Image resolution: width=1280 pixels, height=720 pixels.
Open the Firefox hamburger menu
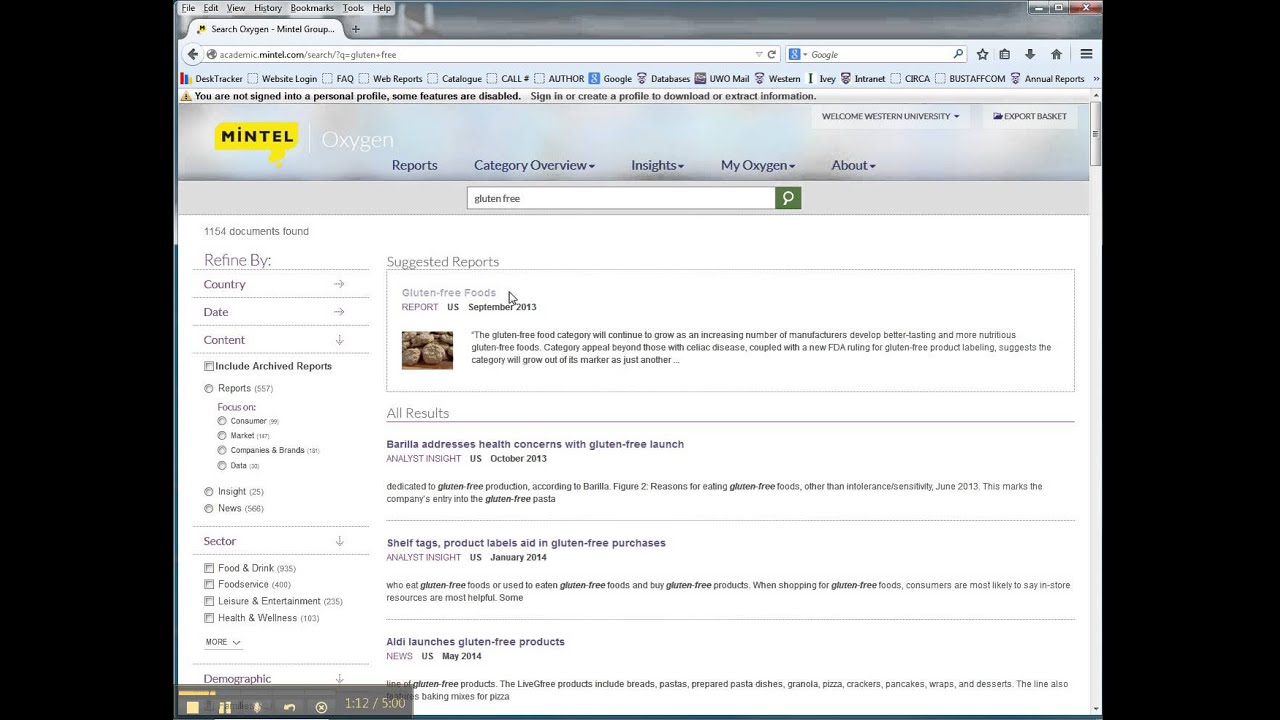(x=1086, y=54)
